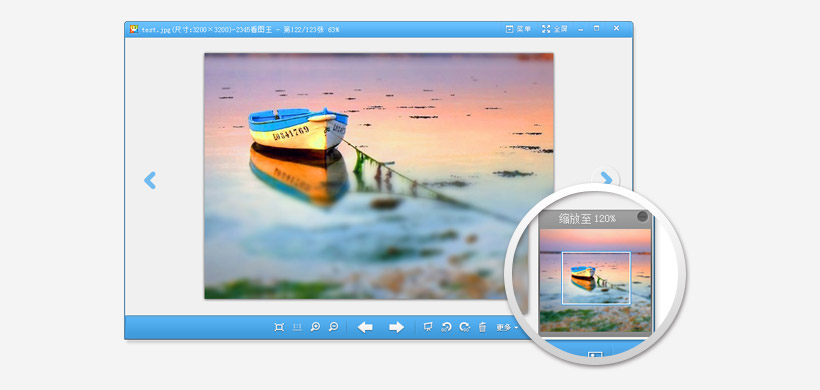Screen dimensions: 820x390
Task: Show image at actual 1:1 size
Action: point(297,327)
